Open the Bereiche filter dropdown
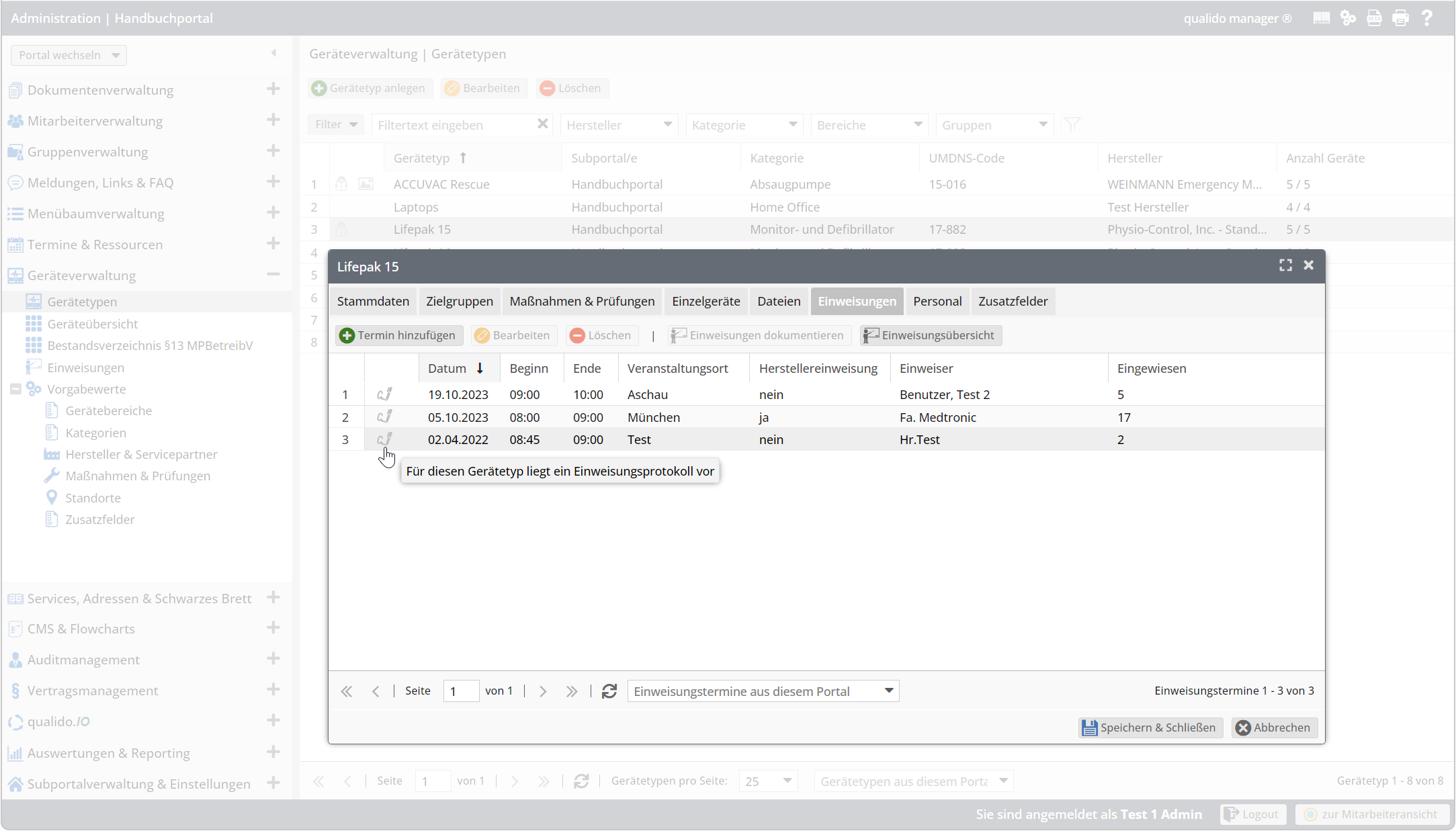 (x=869, y=125)
